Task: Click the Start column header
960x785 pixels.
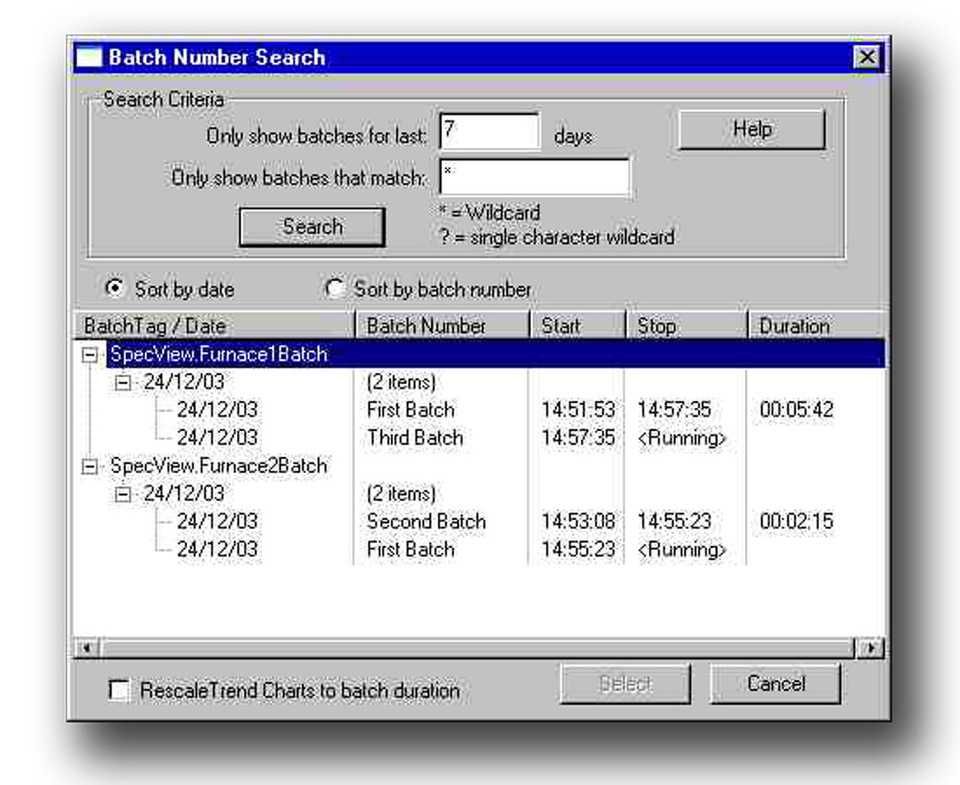Action: point(575,326)
